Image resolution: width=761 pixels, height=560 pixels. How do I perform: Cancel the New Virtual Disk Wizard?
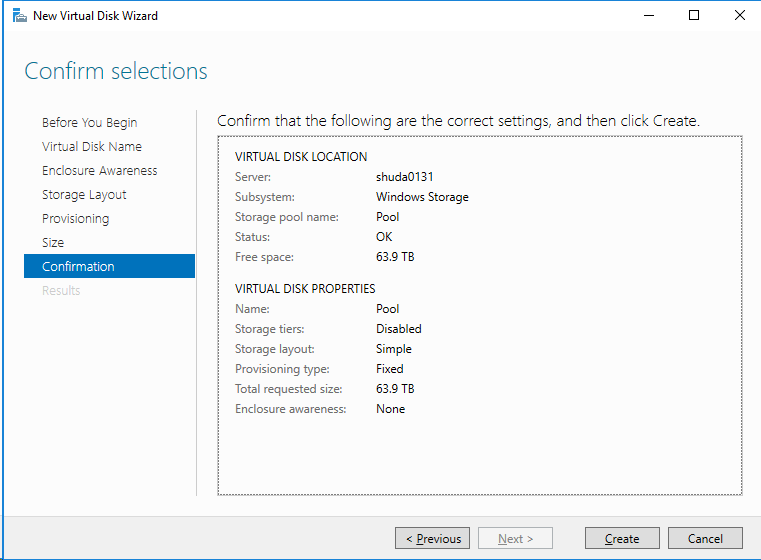point(705,538)
